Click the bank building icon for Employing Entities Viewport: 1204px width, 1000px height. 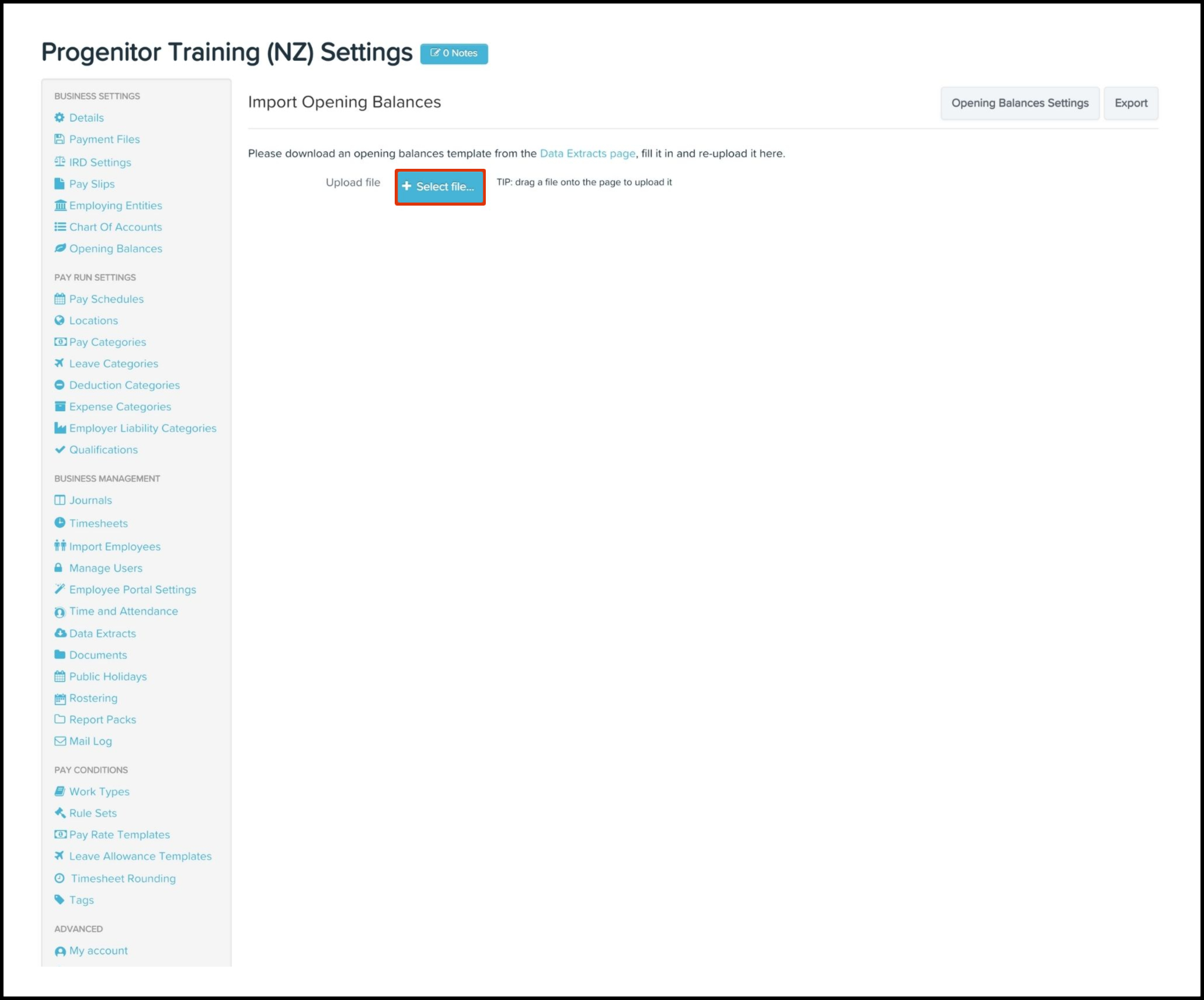(x=60, y=205)
